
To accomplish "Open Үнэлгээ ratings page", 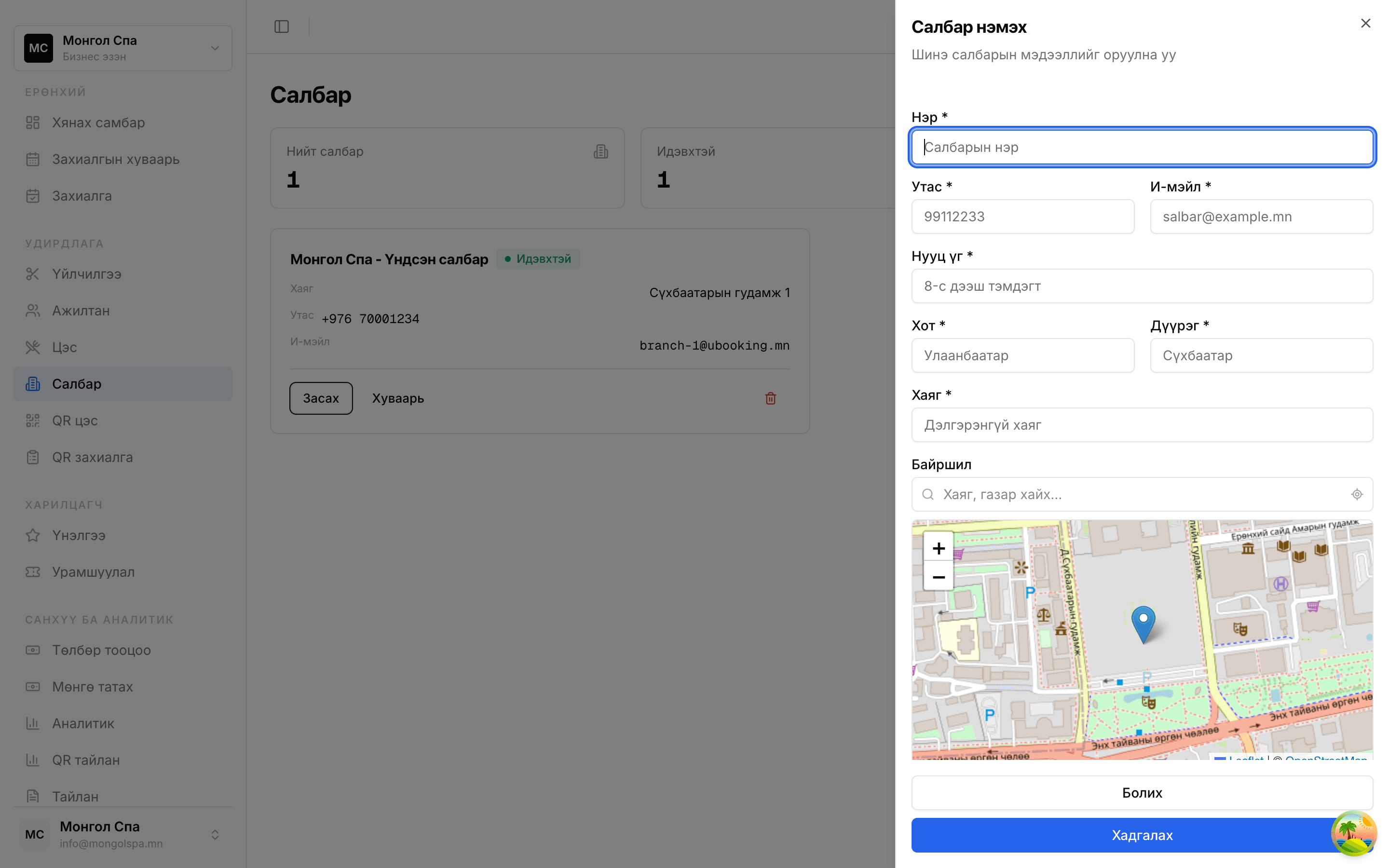I will pos(123,535).
